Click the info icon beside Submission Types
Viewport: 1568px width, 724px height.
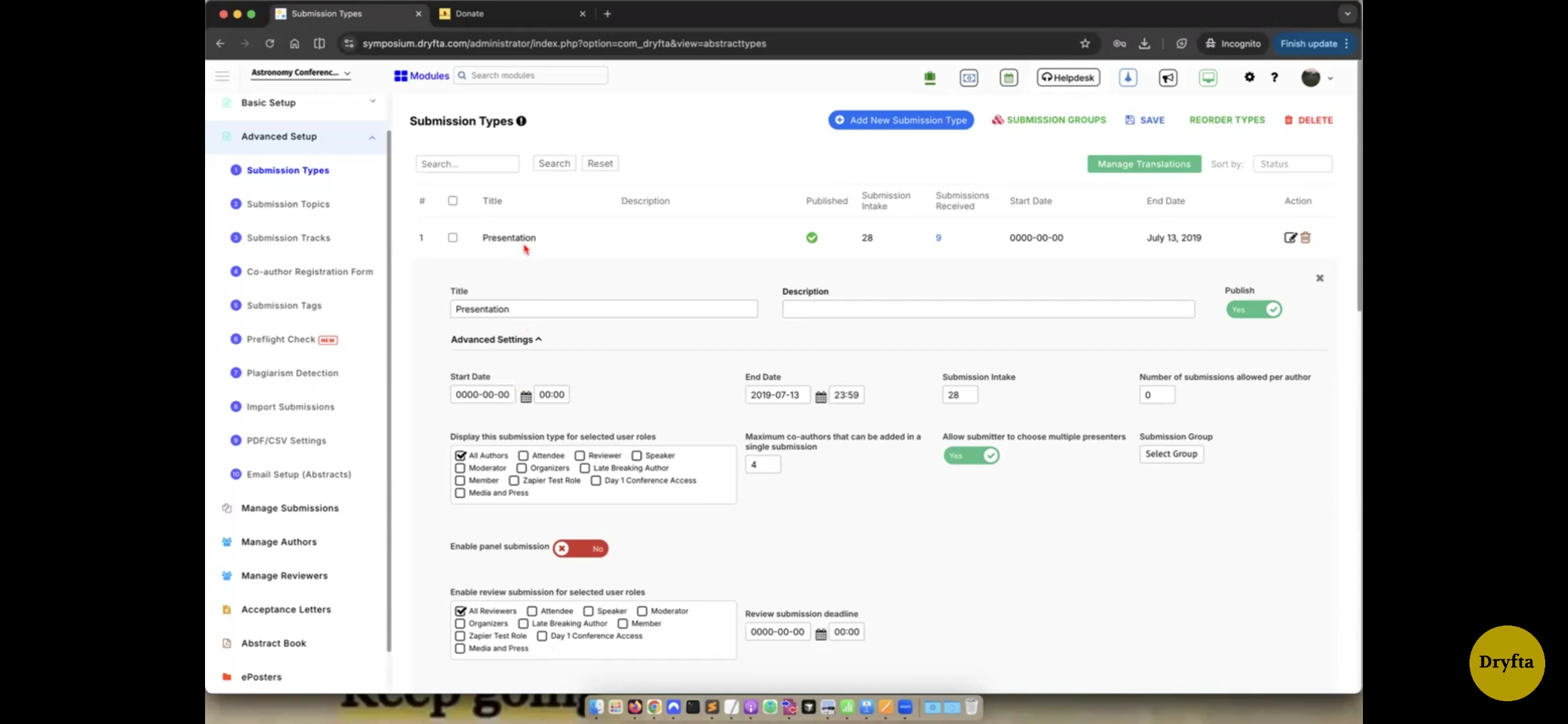[521, 121]
